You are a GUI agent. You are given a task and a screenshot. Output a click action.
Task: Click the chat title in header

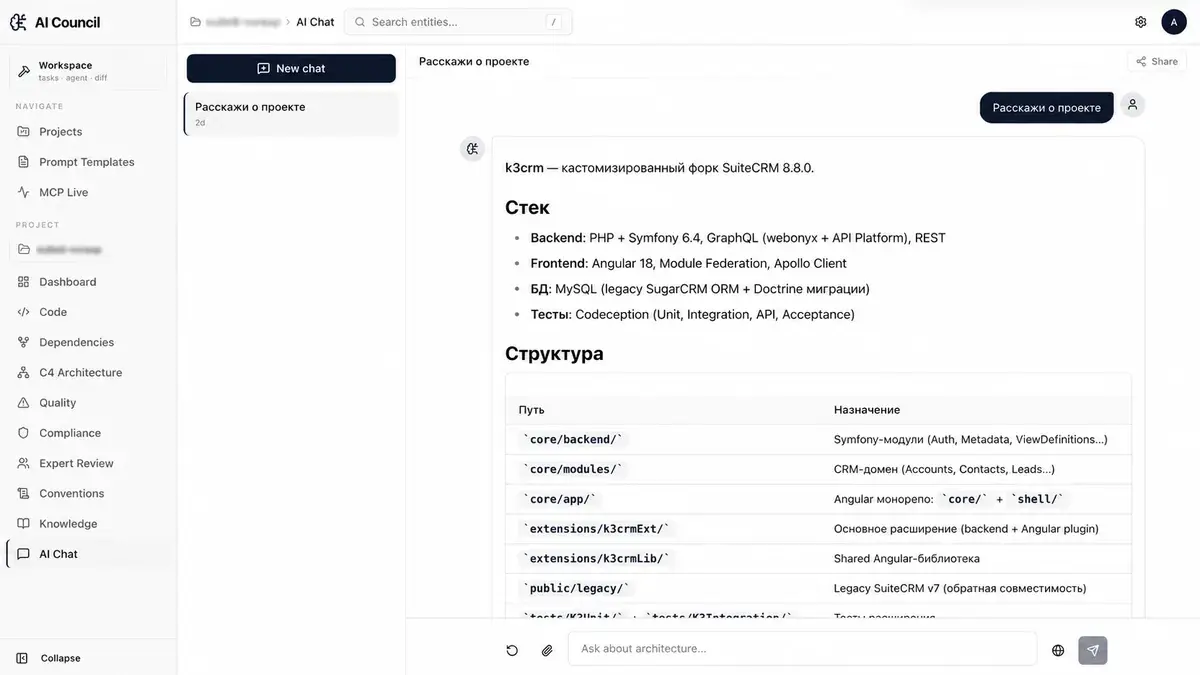(474, 61)
